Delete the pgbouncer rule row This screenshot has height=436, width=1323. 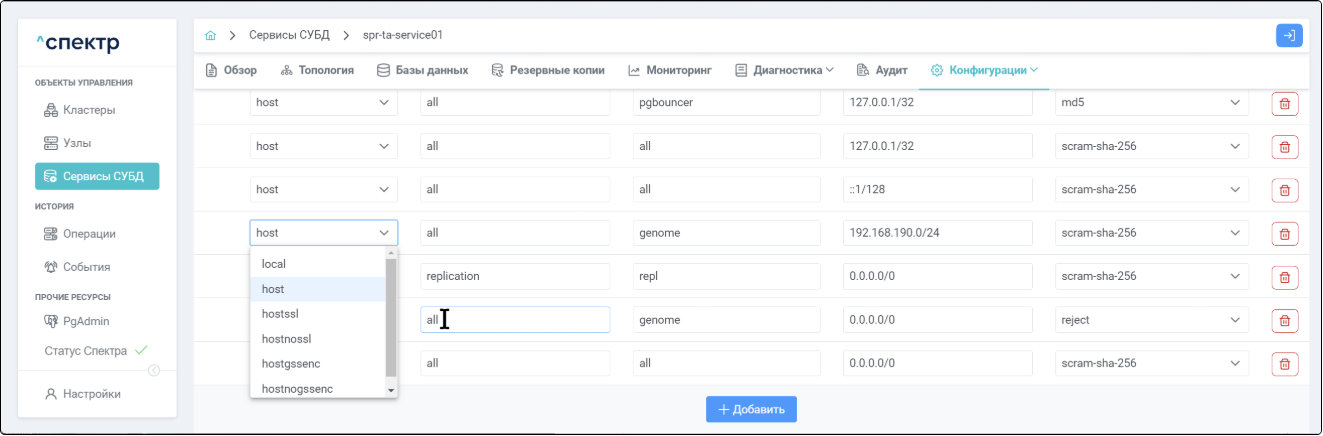1284,104
